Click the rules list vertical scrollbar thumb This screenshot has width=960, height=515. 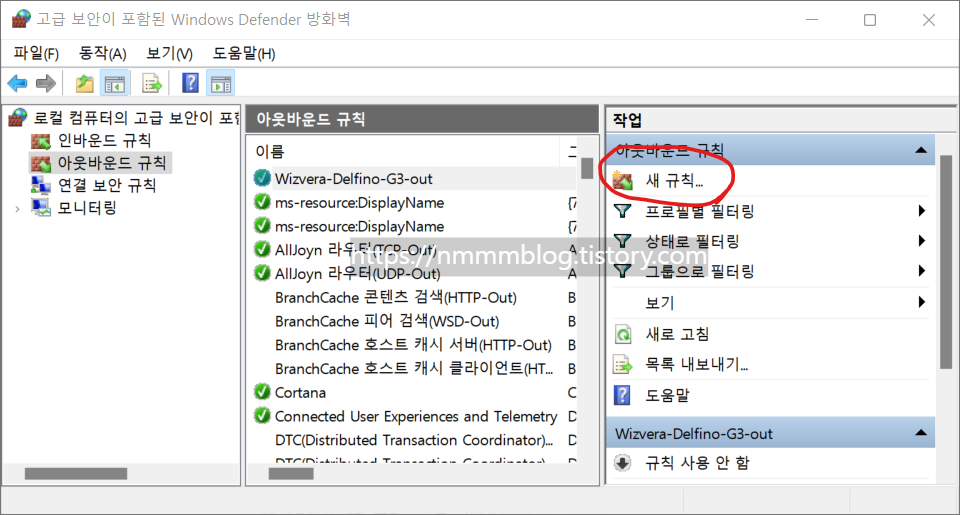pos(587,168)
